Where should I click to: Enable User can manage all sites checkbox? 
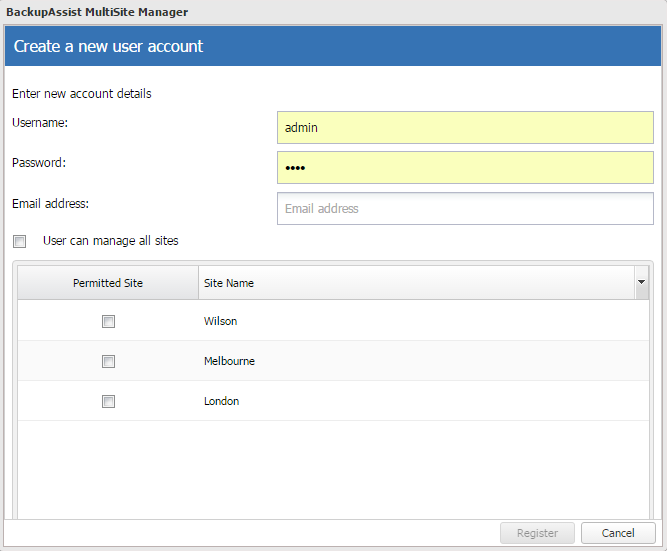click(20, 241)
